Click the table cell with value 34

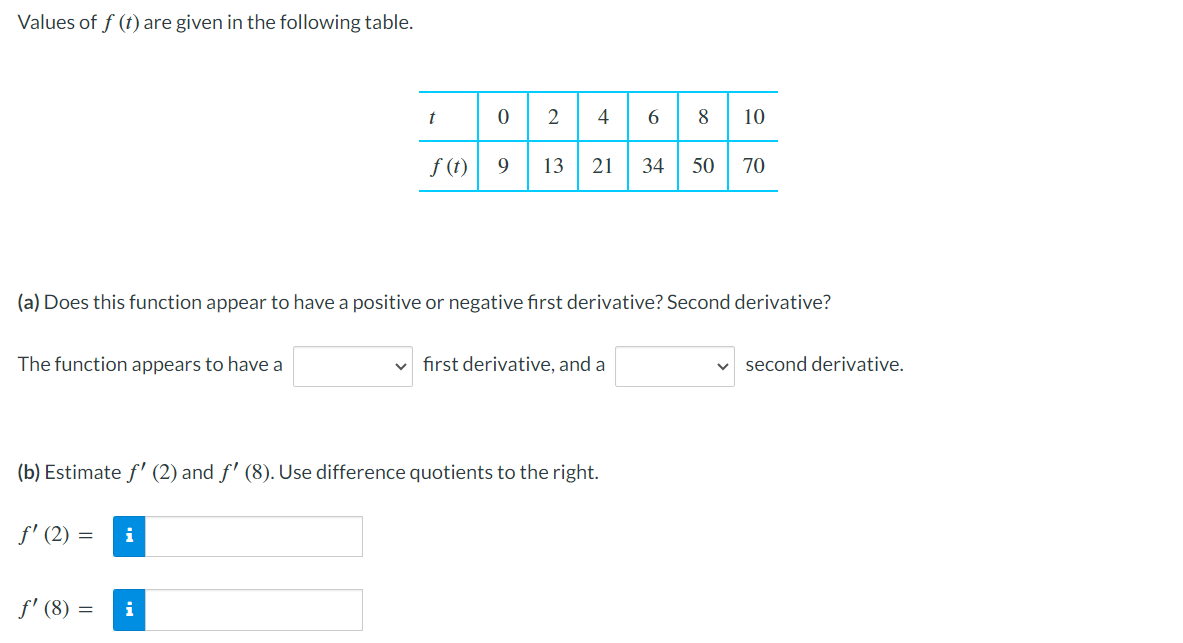[653, 166]
